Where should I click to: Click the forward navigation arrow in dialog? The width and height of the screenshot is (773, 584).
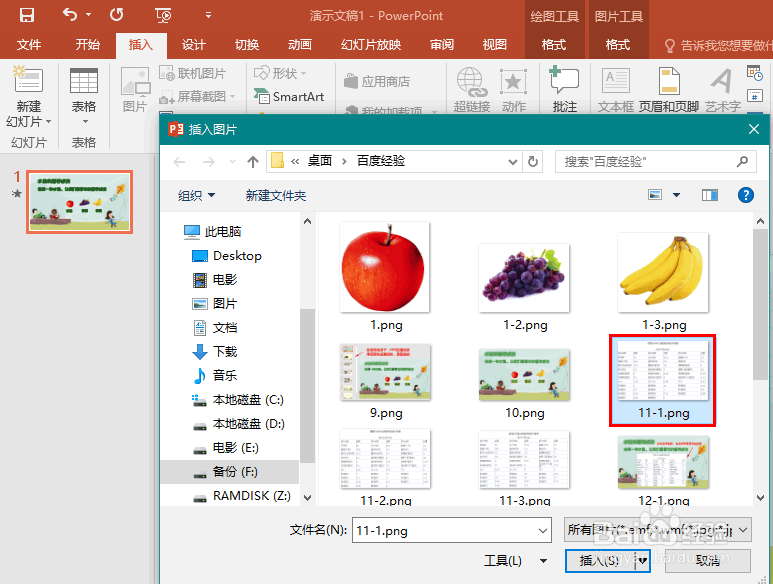coord(209,162)
